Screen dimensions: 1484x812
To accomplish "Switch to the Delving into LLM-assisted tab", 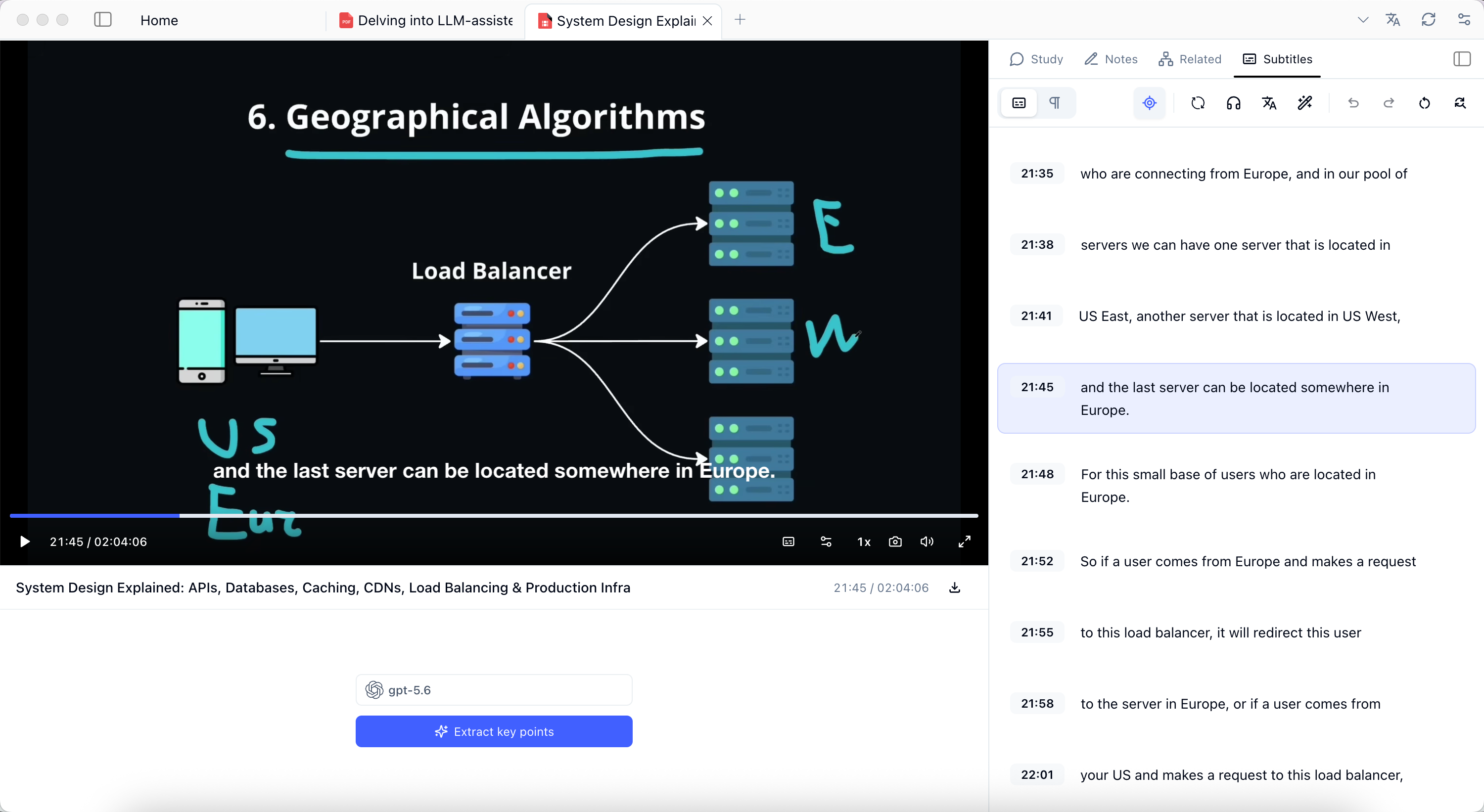I will pyautogui.click(x=426, y=21).
